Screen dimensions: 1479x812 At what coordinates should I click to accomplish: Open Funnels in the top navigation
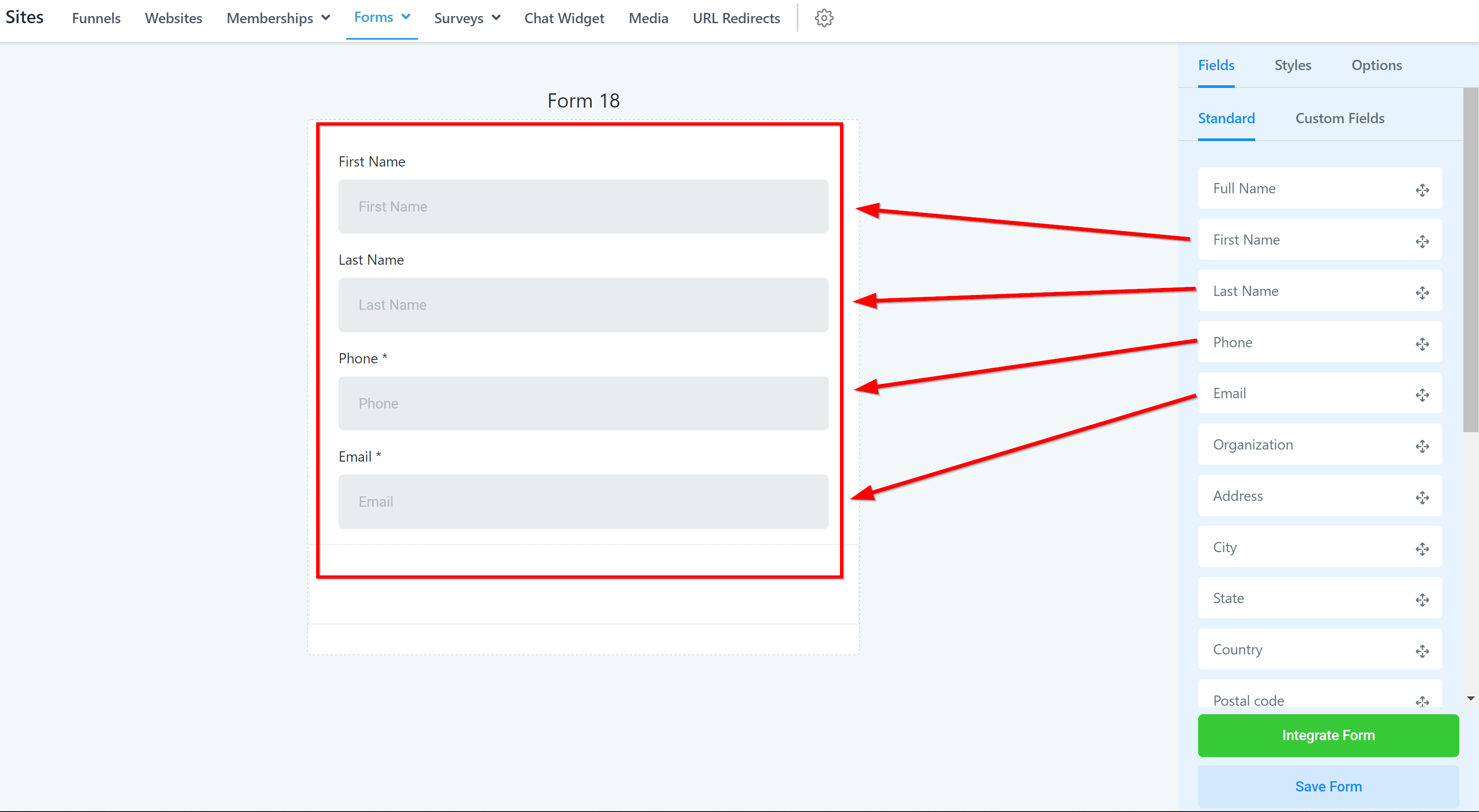tap(96, 18)
